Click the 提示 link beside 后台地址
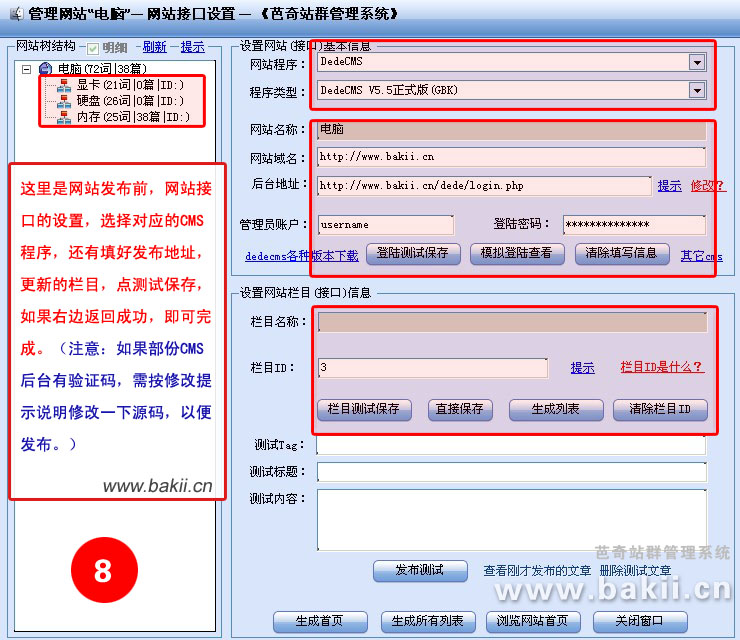 pyautogui.click(x=670, y=186)
